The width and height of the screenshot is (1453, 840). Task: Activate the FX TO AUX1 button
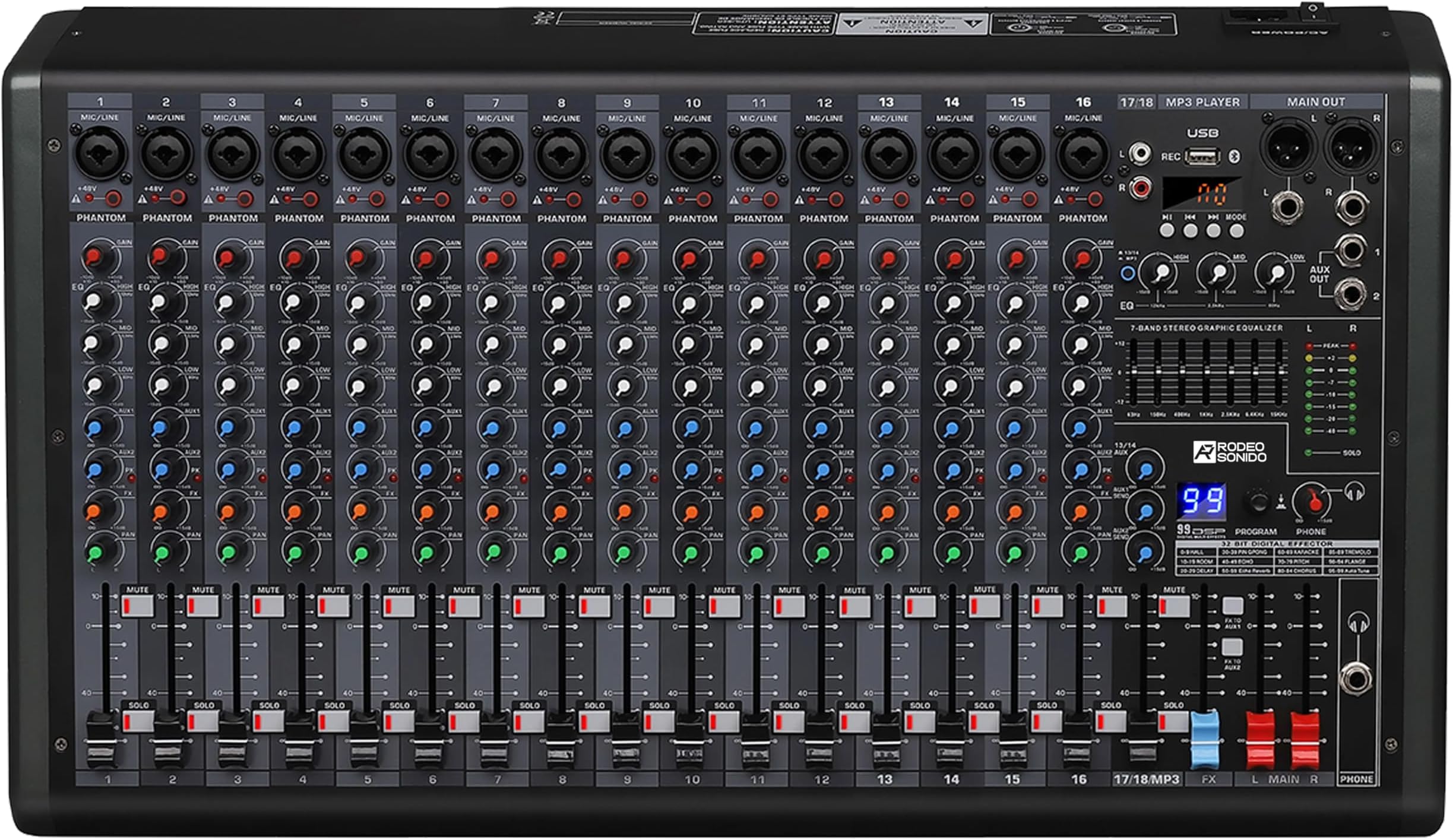click(1233, 606)
